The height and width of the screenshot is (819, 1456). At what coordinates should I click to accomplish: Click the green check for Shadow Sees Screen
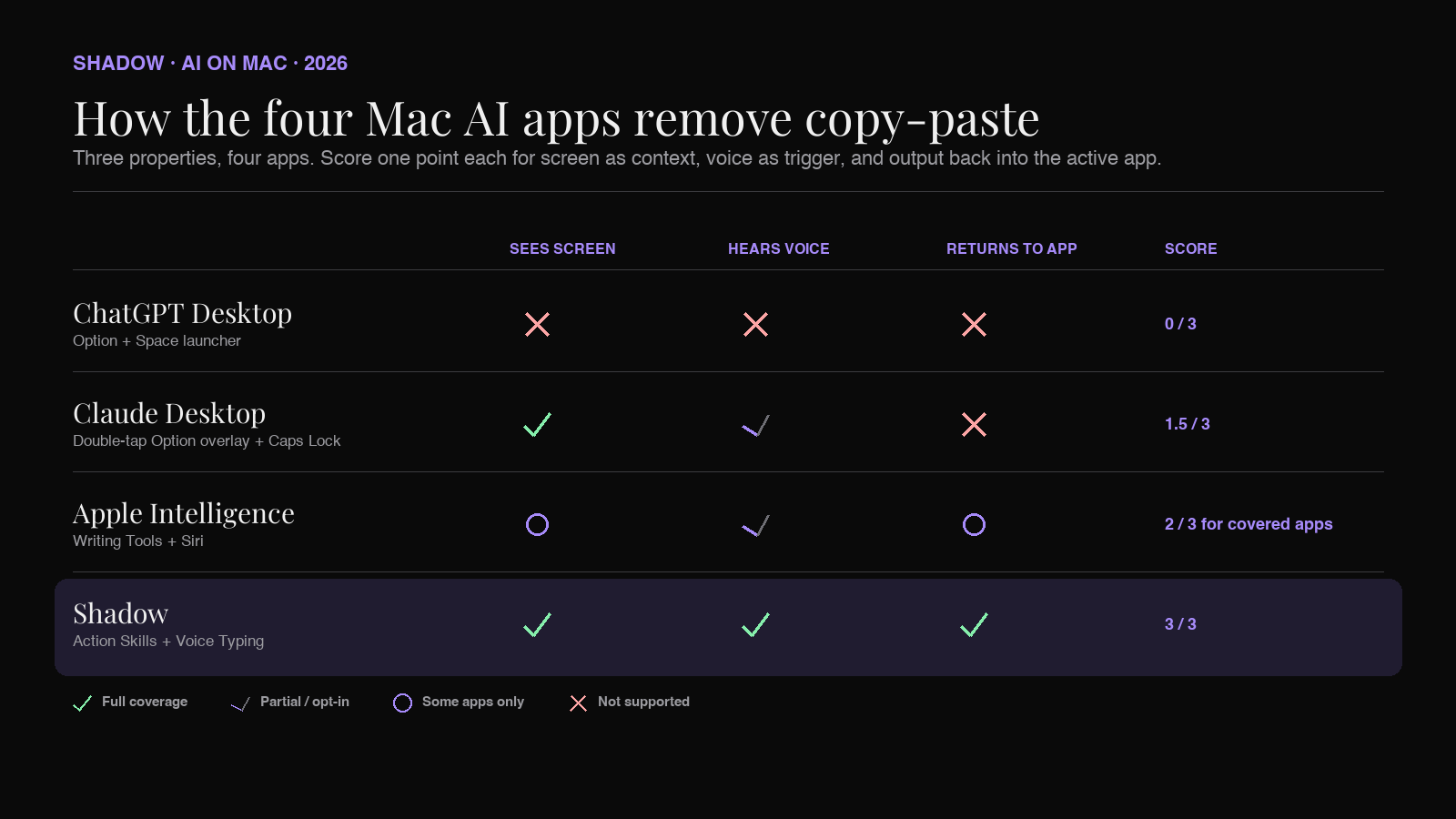537,625
